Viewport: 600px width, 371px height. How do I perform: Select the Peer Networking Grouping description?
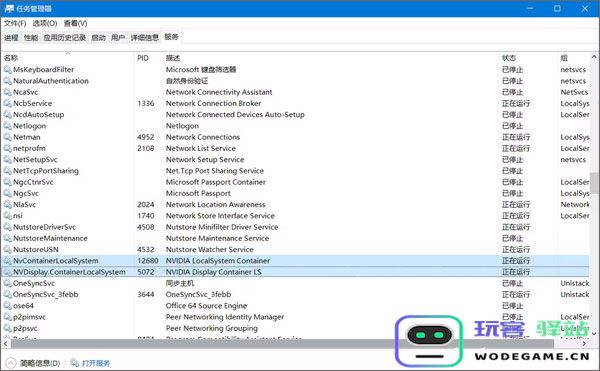(x=212, y=328)
